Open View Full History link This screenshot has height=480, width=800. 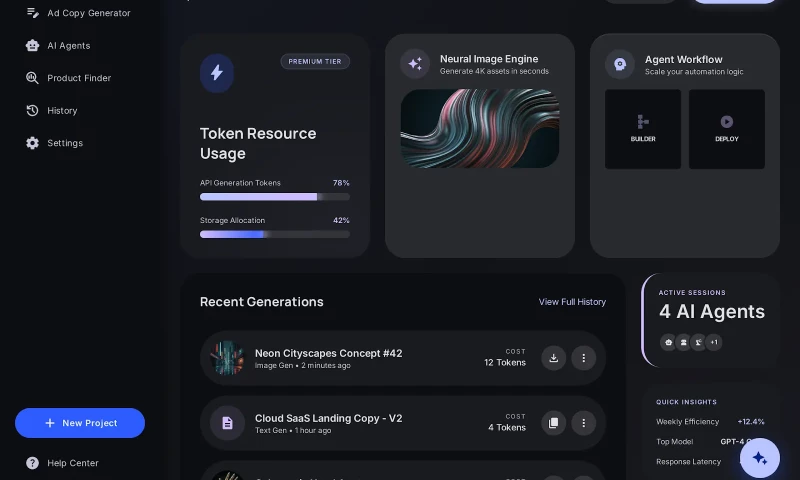pyautogui.click(x=572, y=302)
